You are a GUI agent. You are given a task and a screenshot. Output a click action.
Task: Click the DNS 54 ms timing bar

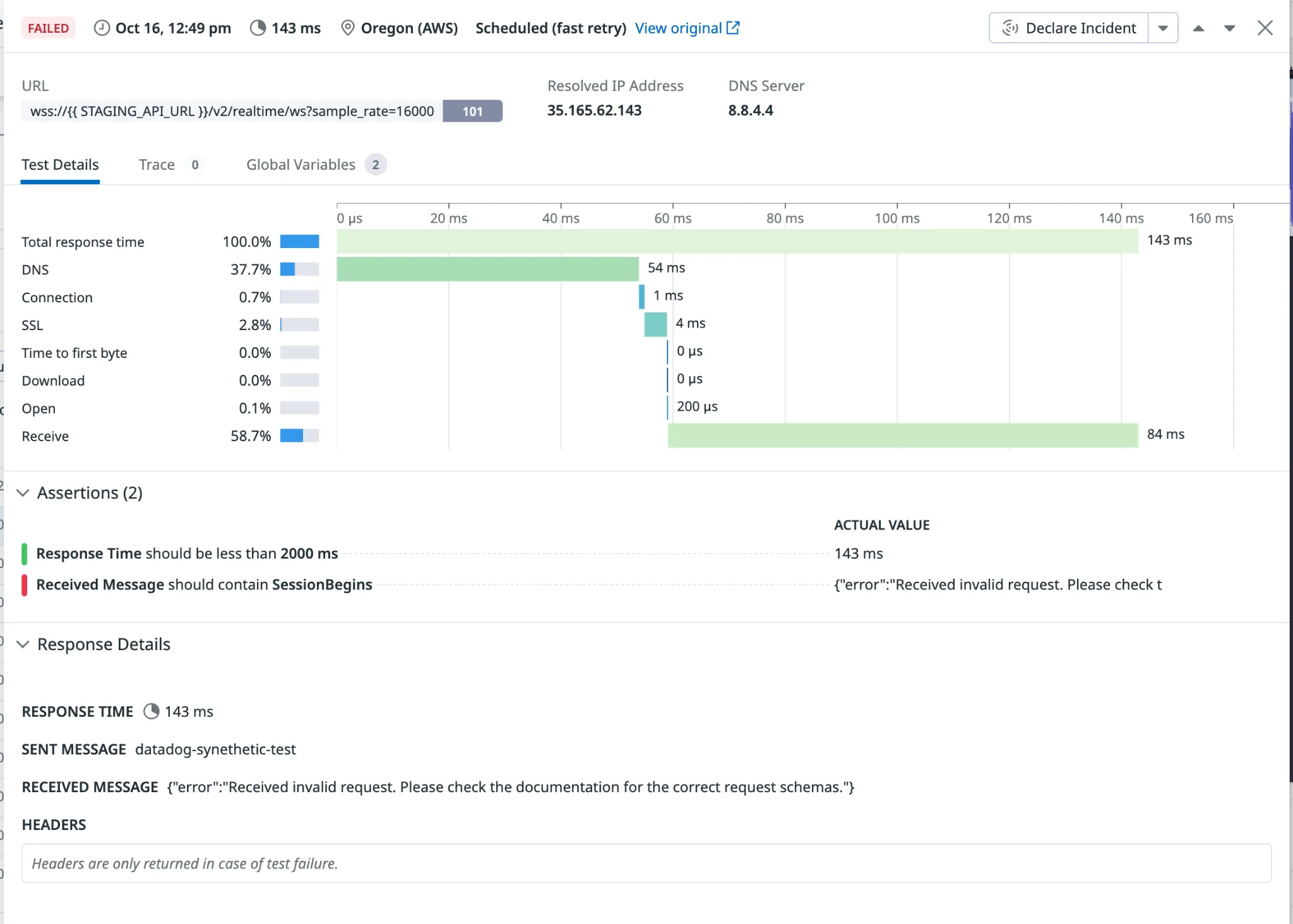487,269
